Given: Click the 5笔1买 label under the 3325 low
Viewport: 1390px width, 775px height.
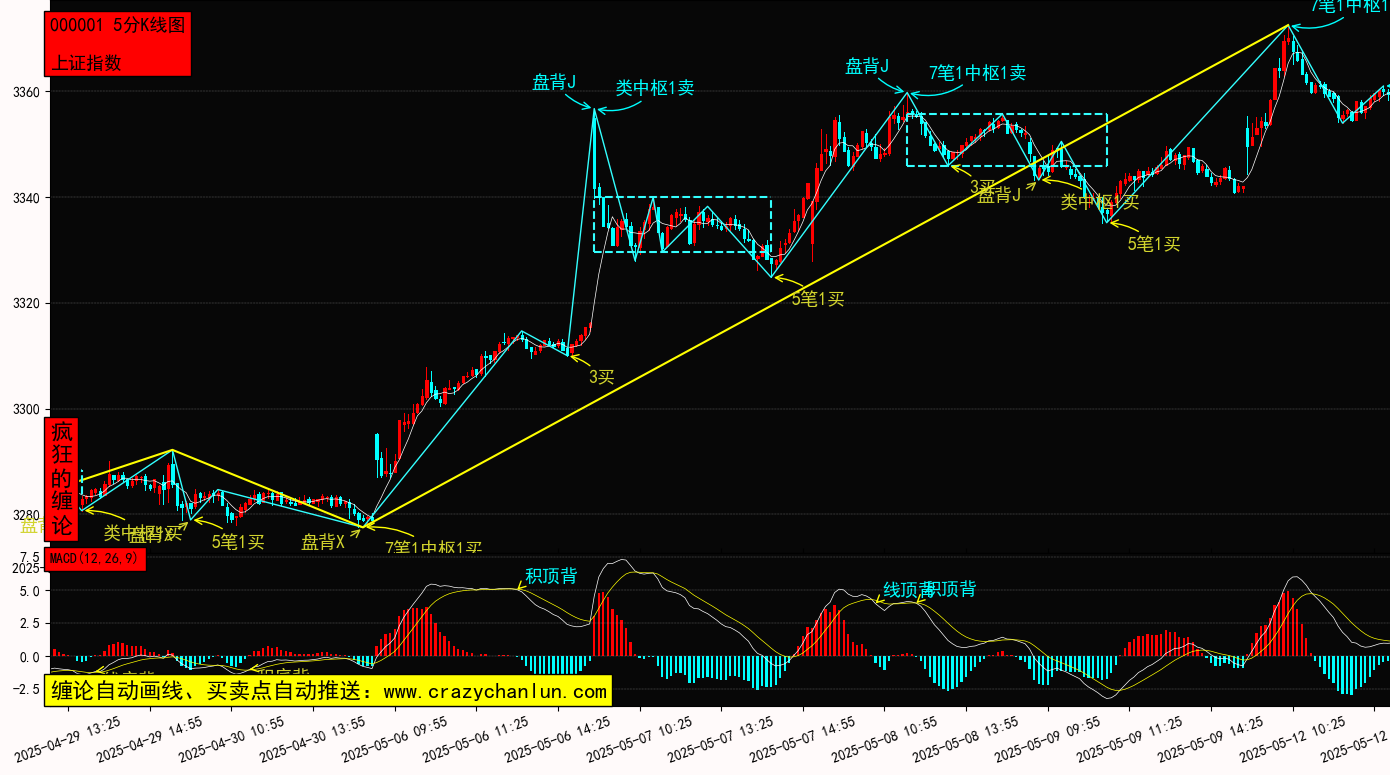Looking at the screenshot, I should (818, 298).
